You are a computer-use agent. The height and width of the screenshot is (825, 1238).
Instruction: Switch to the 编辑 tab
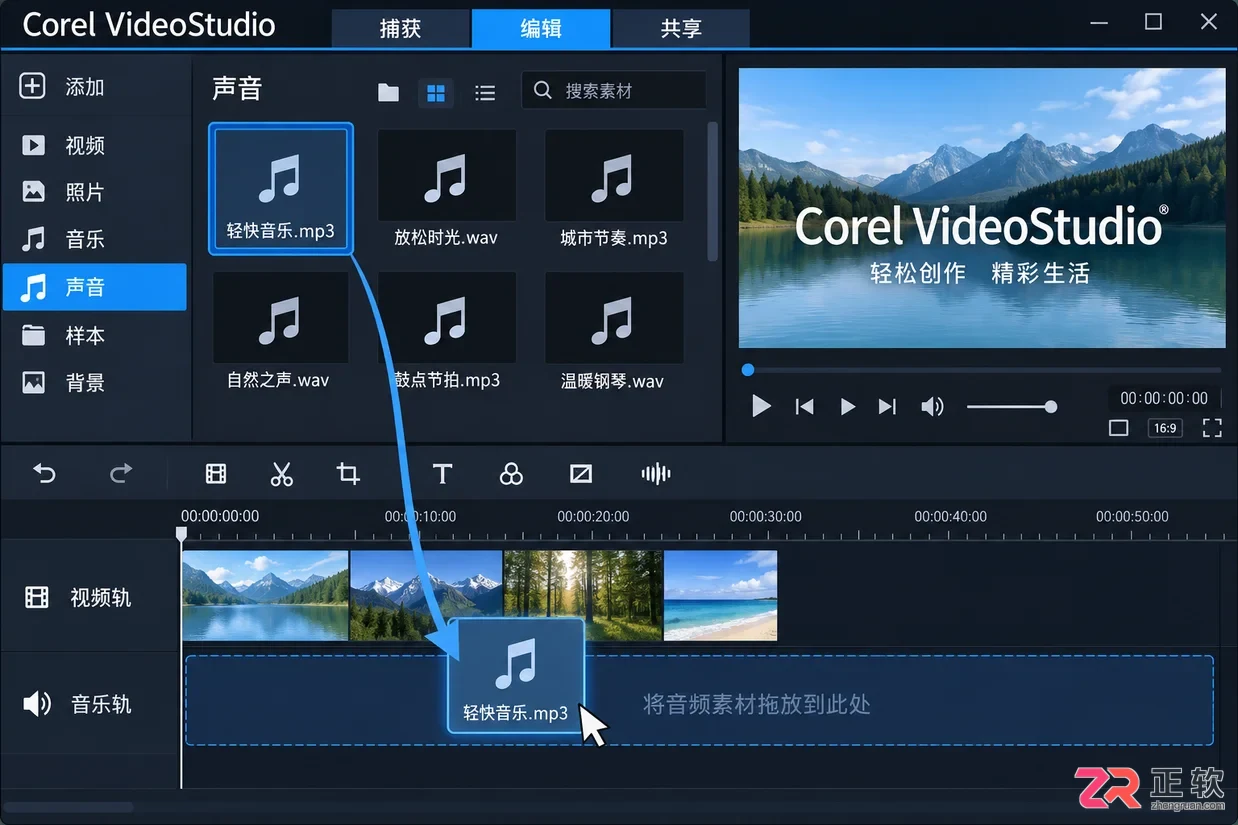coord(540,28)
